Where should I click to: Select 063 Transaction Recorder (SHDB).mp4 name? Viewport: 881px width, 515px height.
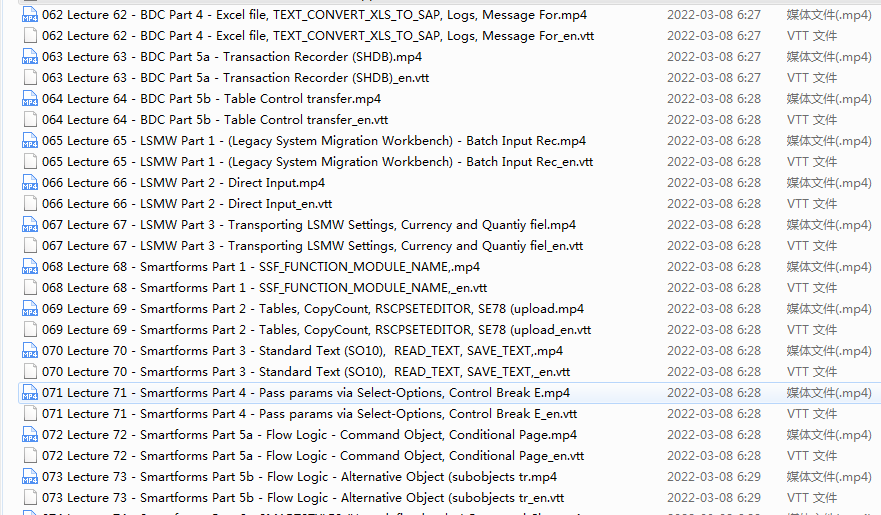[x=232, y=57]
